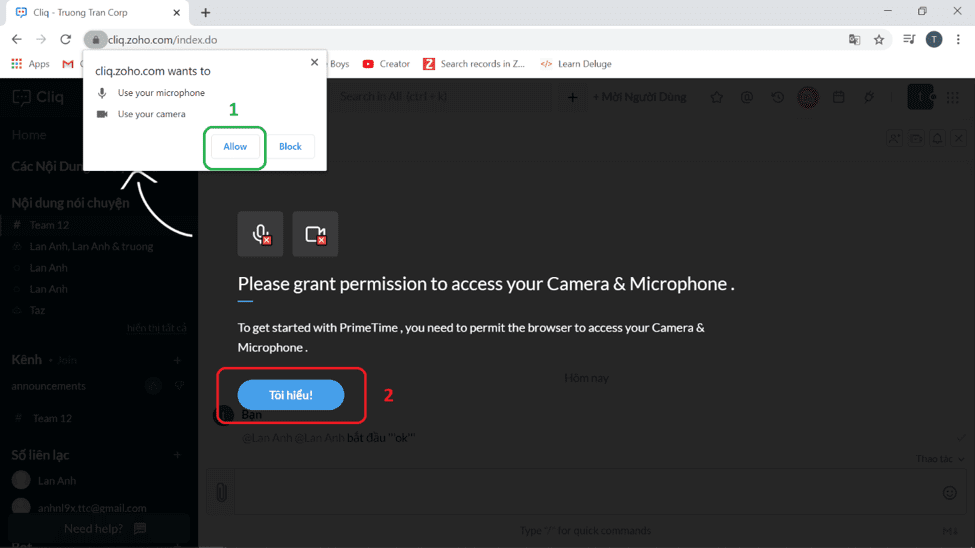Click the paperclip attachment icon
The height and width of the screenshot is (548, 975).
[221, 492]
